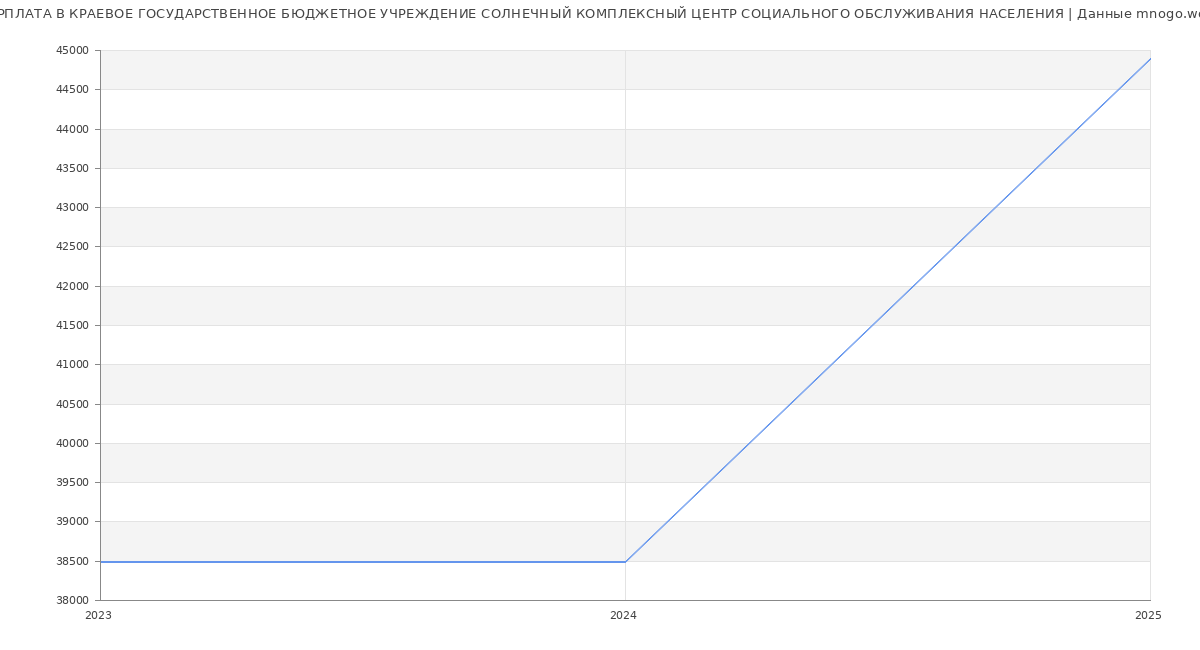Select the 45000 y-axis label
The width and height of the screenshot is (1200, 650).
coord(73,51)
